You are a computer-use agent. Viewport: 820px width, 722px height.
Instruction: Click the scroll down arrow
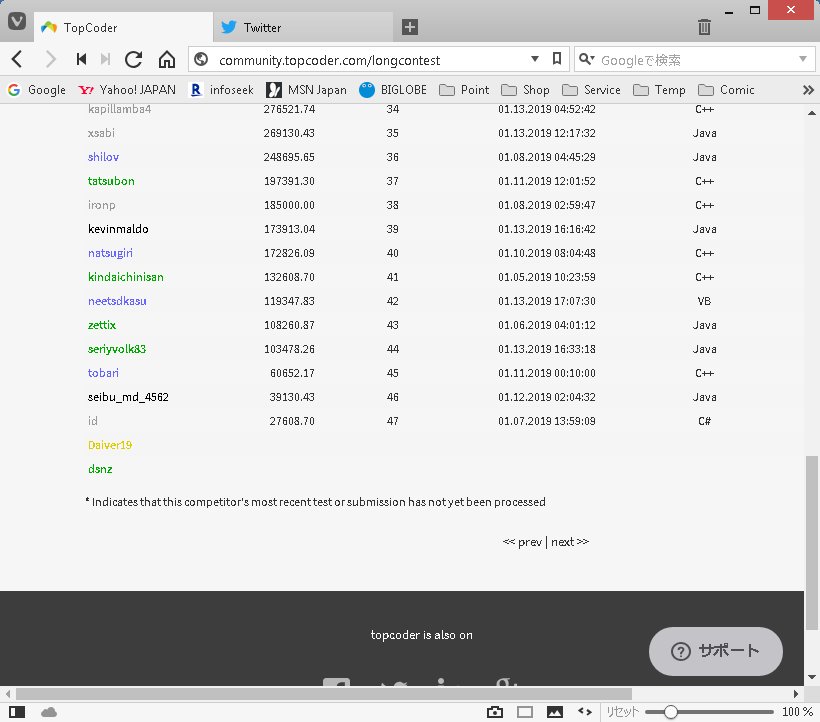coord(812,677)
